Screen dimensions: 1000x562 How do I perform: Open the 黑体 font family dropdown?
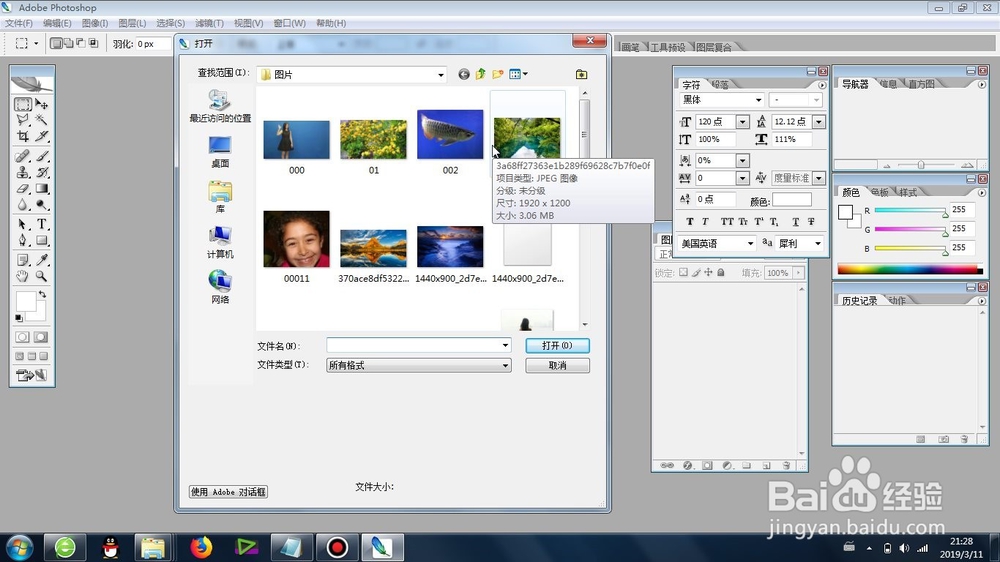[x=758, y=100]
